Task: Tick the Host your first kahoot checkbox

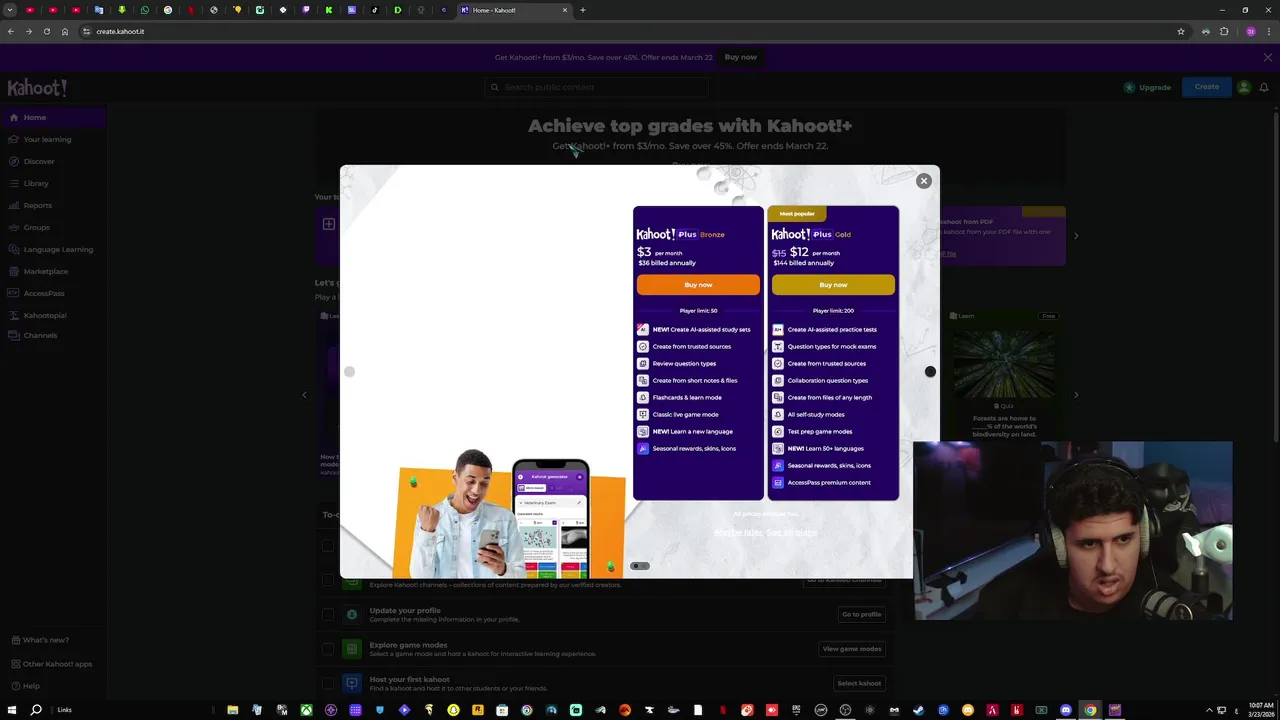Action: pos(327,683)
